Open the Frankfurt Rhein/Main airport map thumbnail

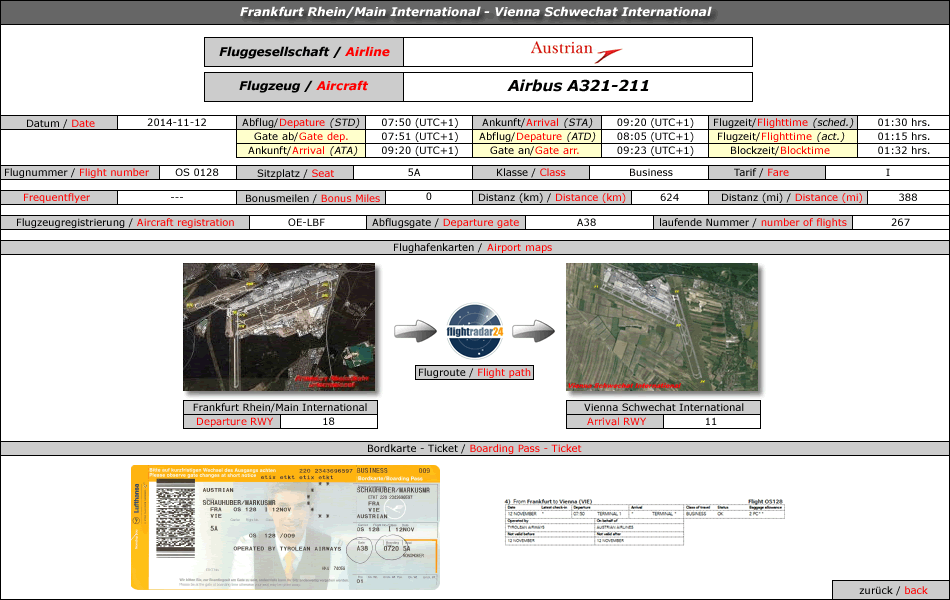coord(279,327)
